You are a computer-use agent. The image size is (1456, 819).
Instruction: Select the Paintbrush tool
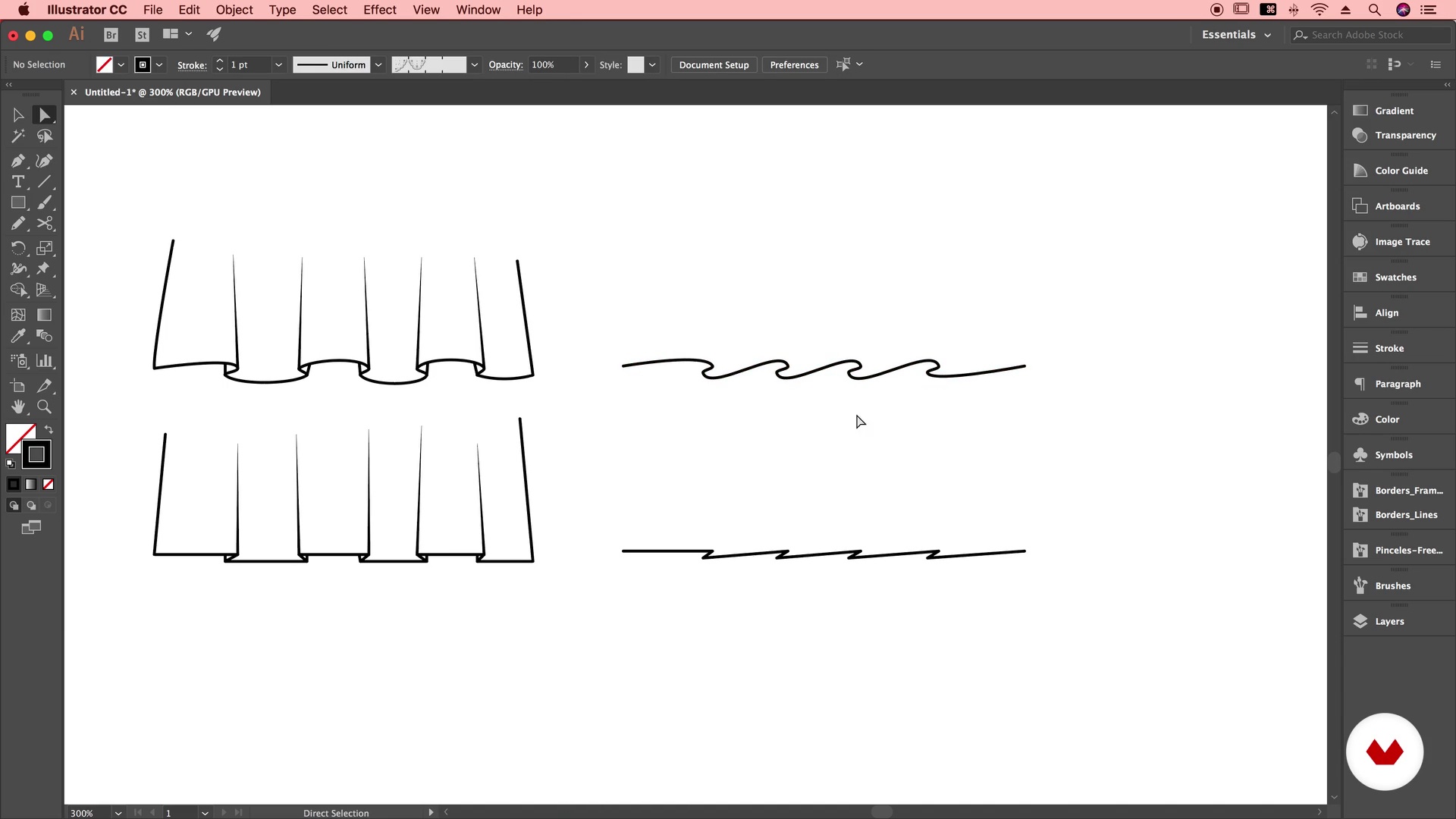45,202
